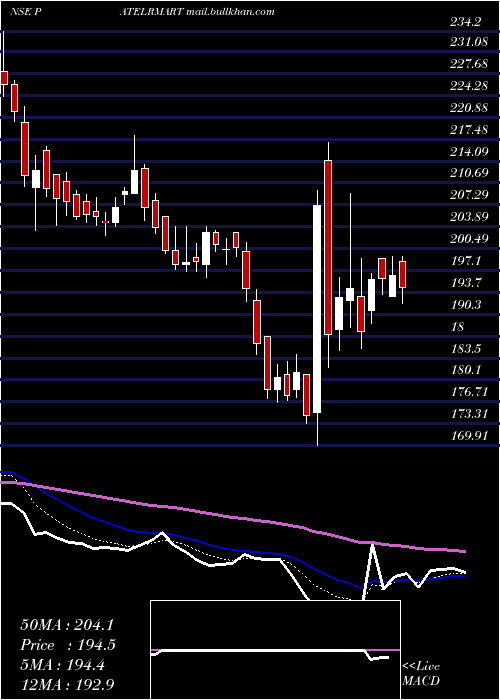Select the 190.3 price label
The height and width of the screenshot is (700, 500).
click(465, 304)
